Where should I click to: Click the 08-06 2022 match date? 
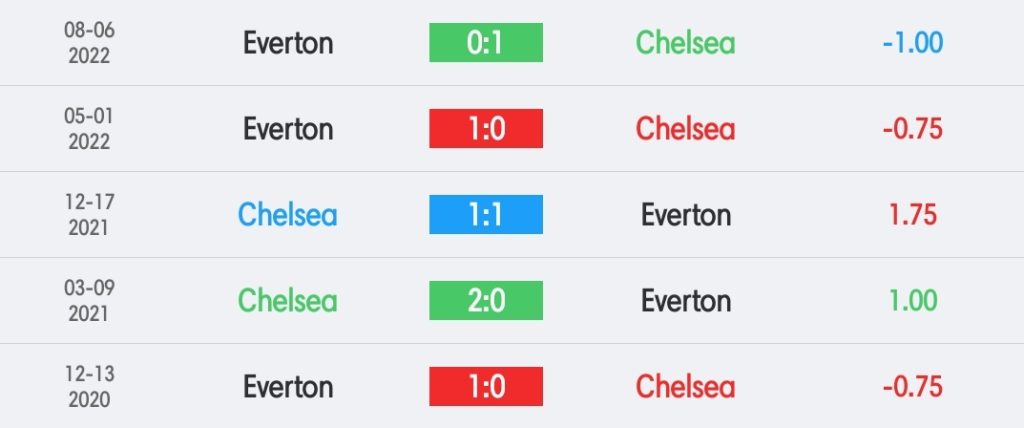coord(91,43)
